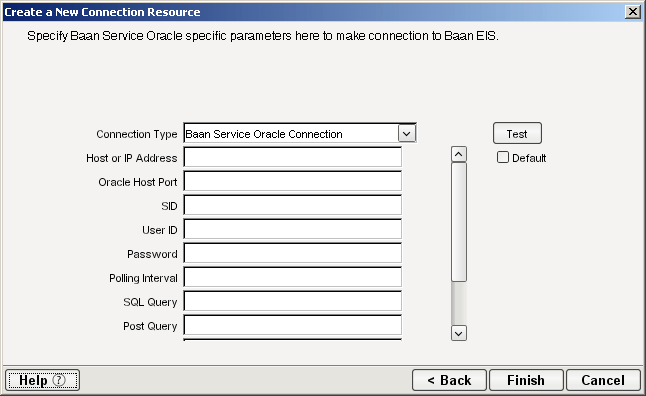Viewport: 646px width, 396px height.
Task: Click Finish to create the connection
Action: [x=526, y=380]
